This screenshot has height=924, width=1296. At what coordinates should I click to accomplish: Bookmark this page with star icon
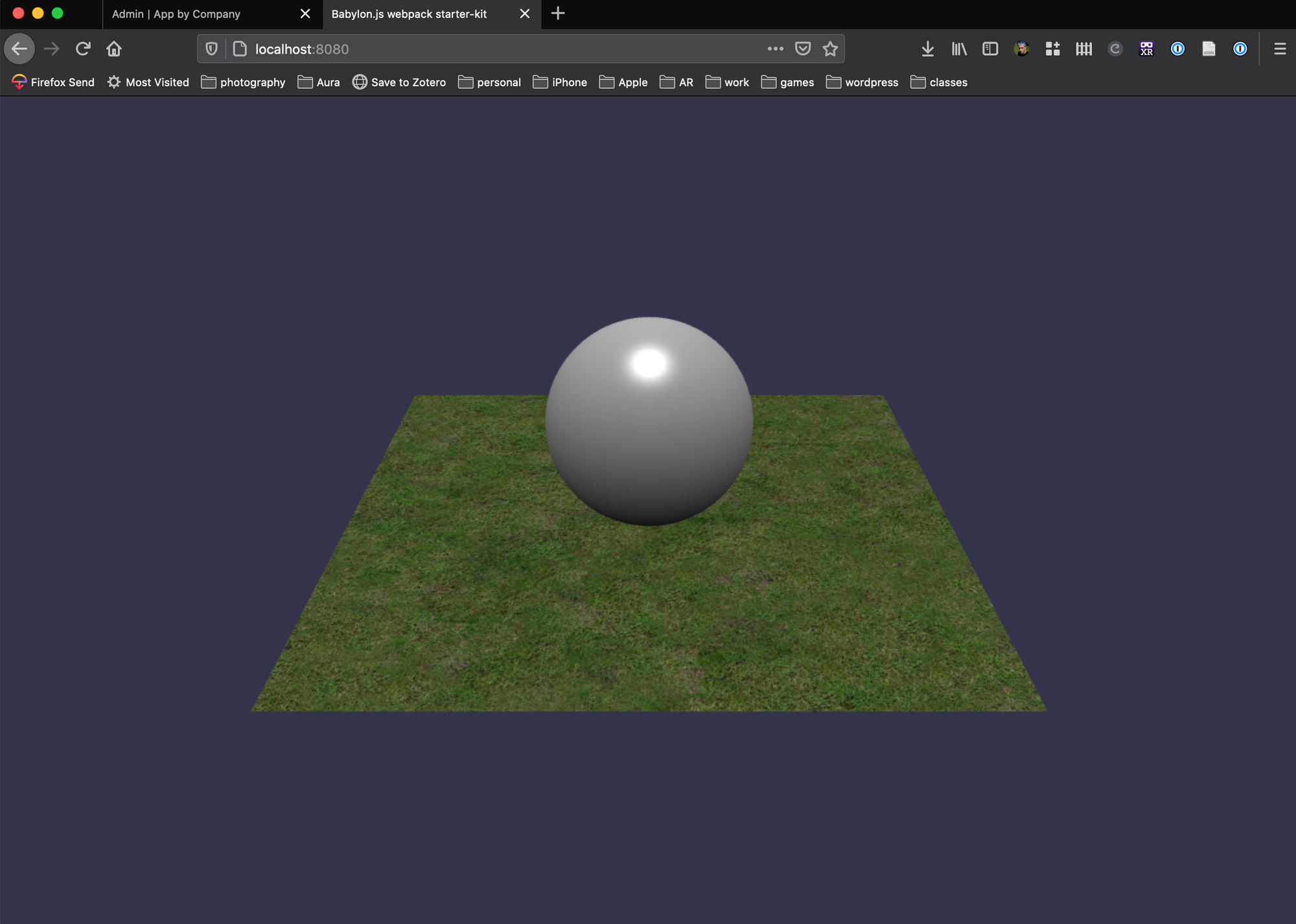tap(830, 49)
